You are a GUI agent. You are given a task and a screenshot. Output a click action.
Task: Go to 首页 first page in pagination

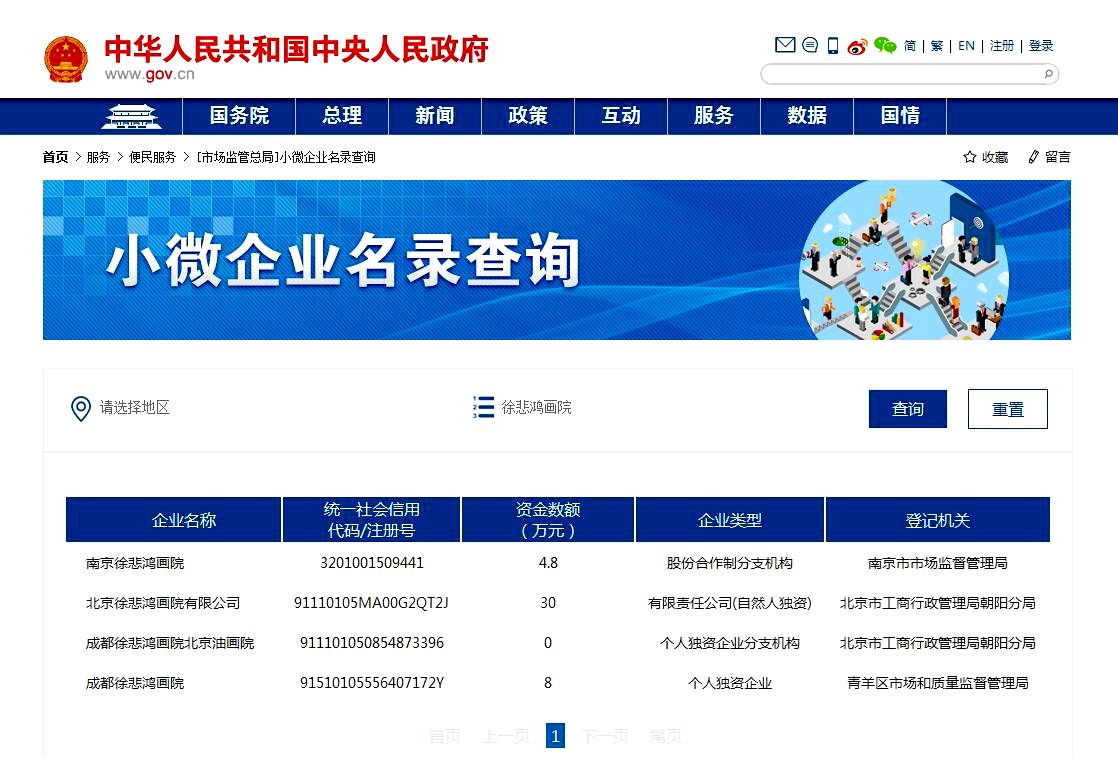(445, 736)
